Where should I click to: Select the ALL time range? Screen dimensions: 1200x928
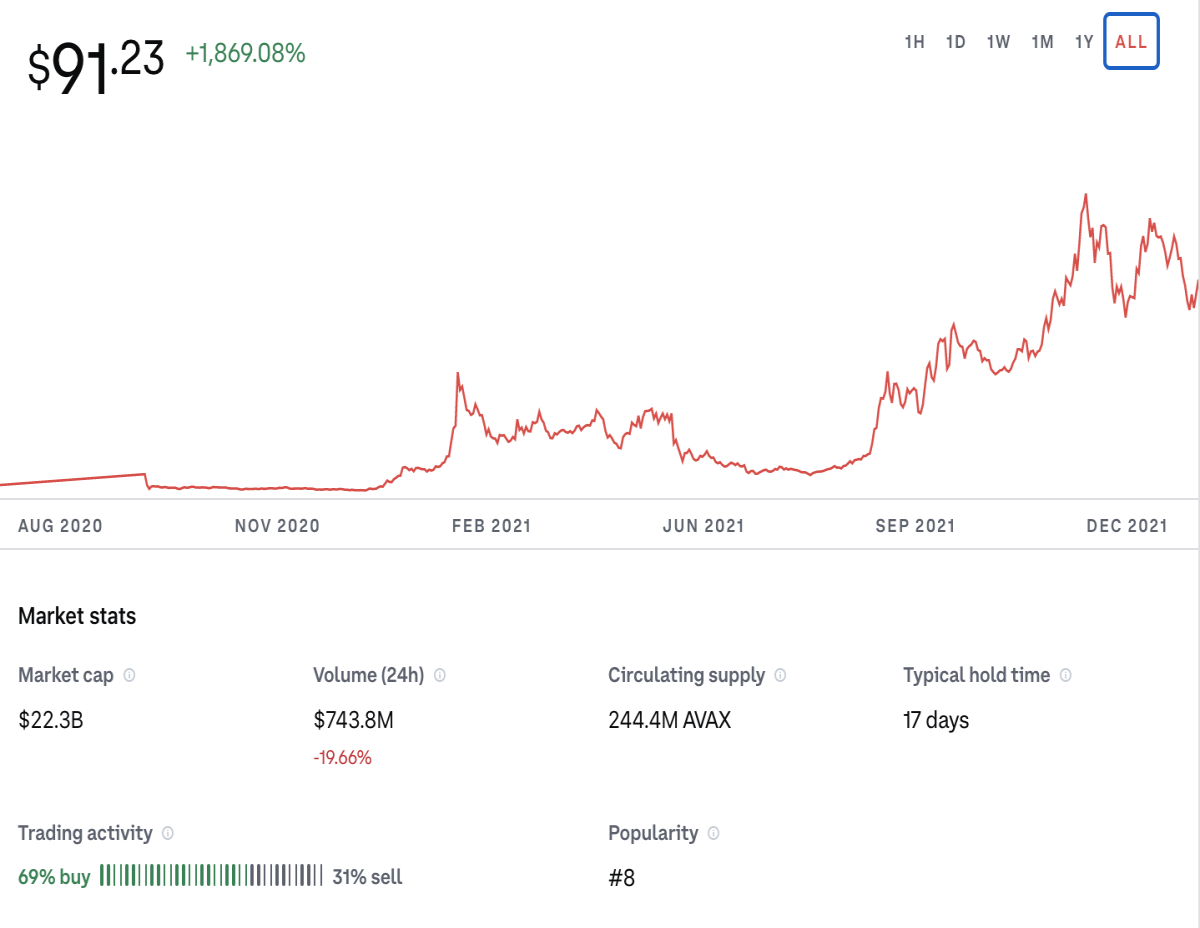click(x=1131, y=42)
